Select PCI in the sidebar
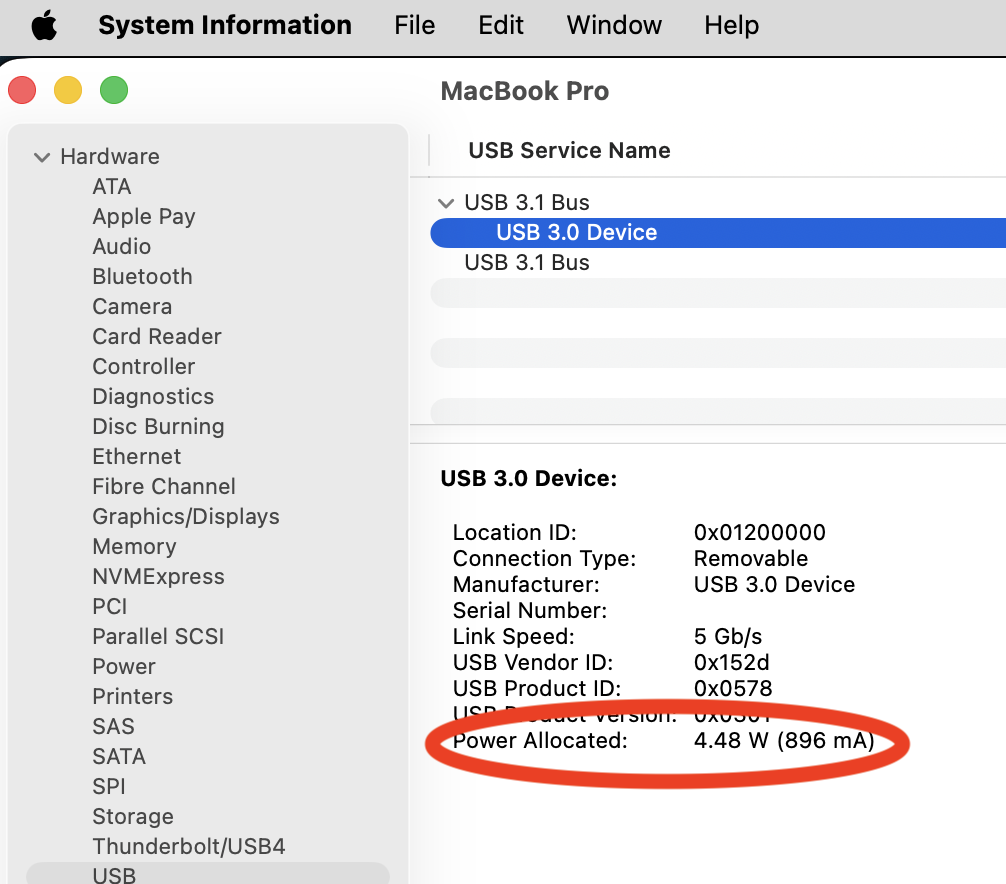Image resolution: width=1006 pixels, height=884 pixels. pyautogui.click(x=110, y=606)
